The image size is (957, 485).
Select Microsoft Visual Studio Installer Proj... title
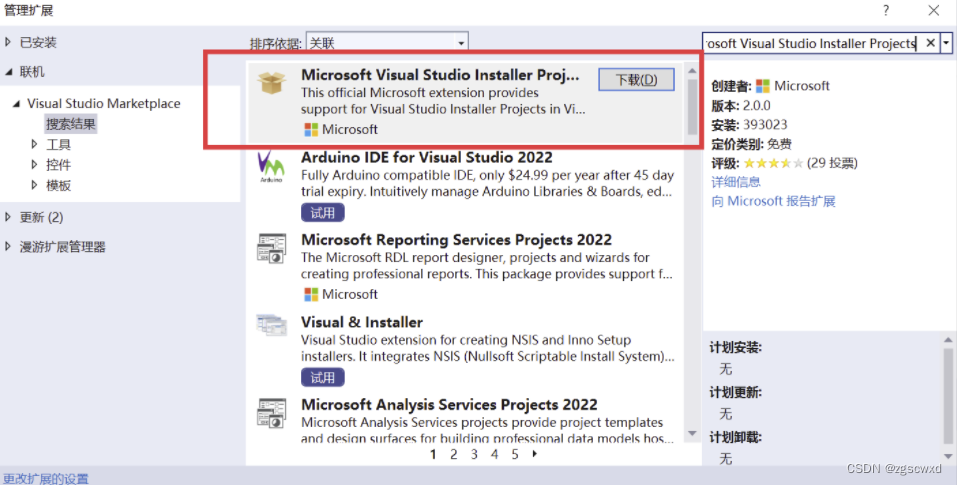click(440, 75)
